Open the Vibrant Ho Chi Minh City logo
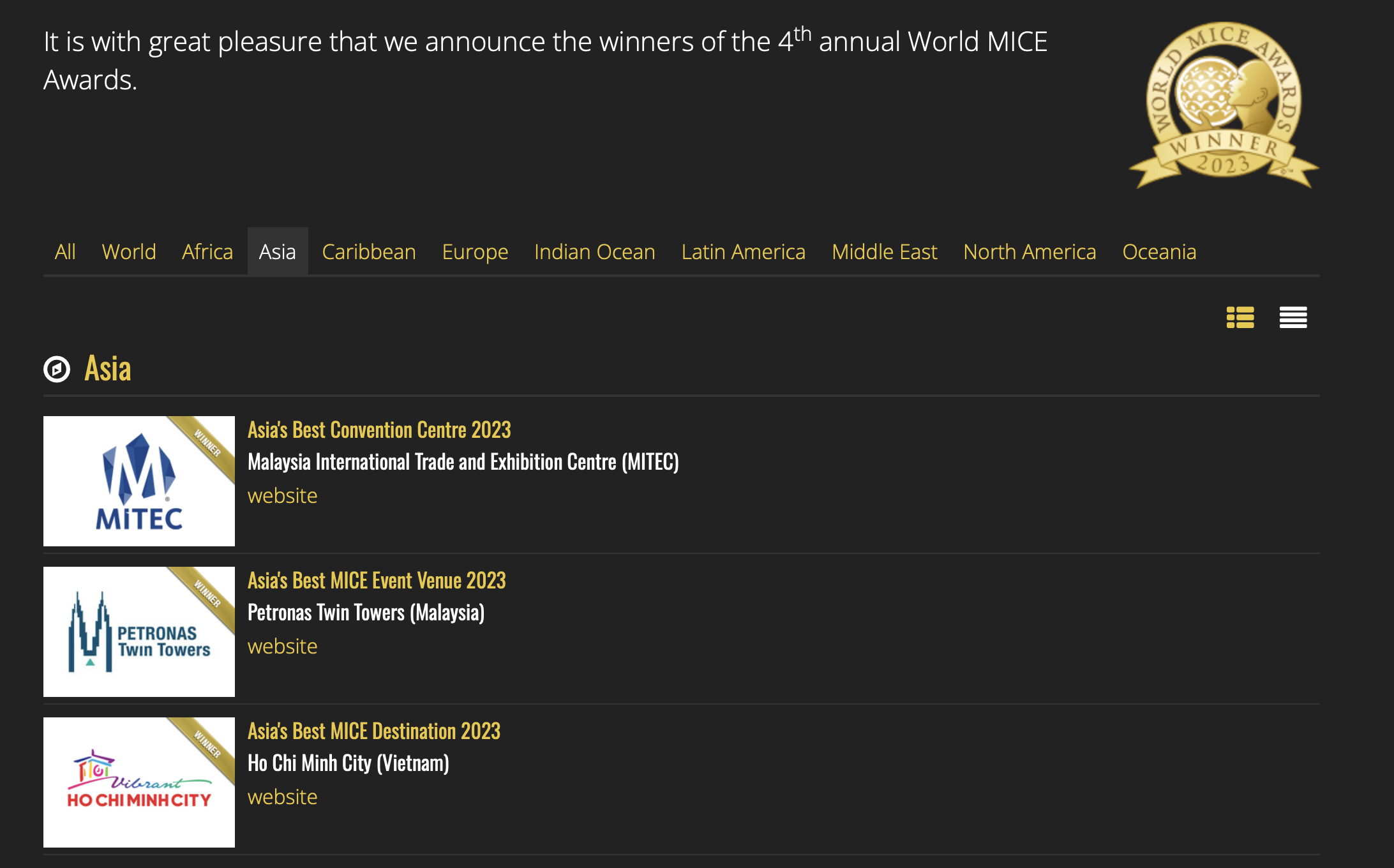Image resolution: width=1394 pixels, height=868 pixels. point(139,782)
